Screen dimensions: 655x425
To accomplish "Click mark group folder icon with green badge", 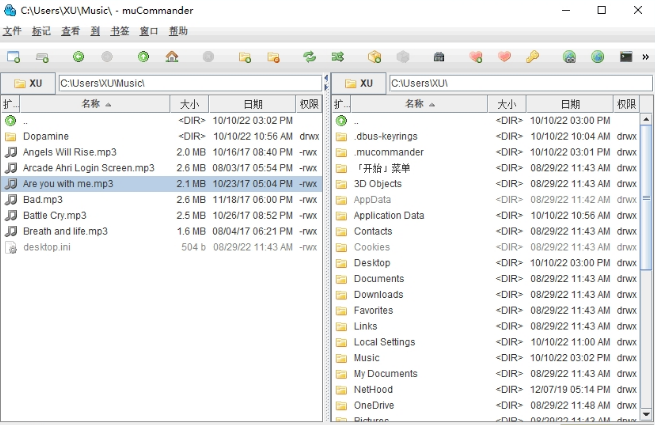I will 245,57.
